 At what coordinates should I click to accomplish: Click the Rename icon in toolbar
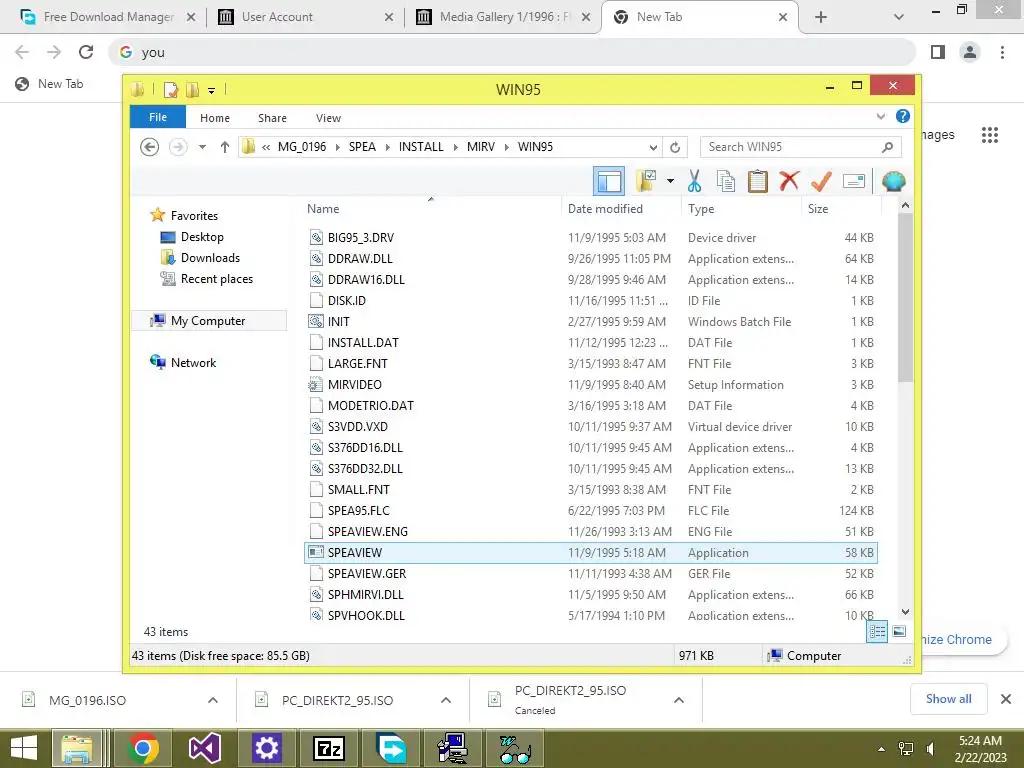(854, 181)
